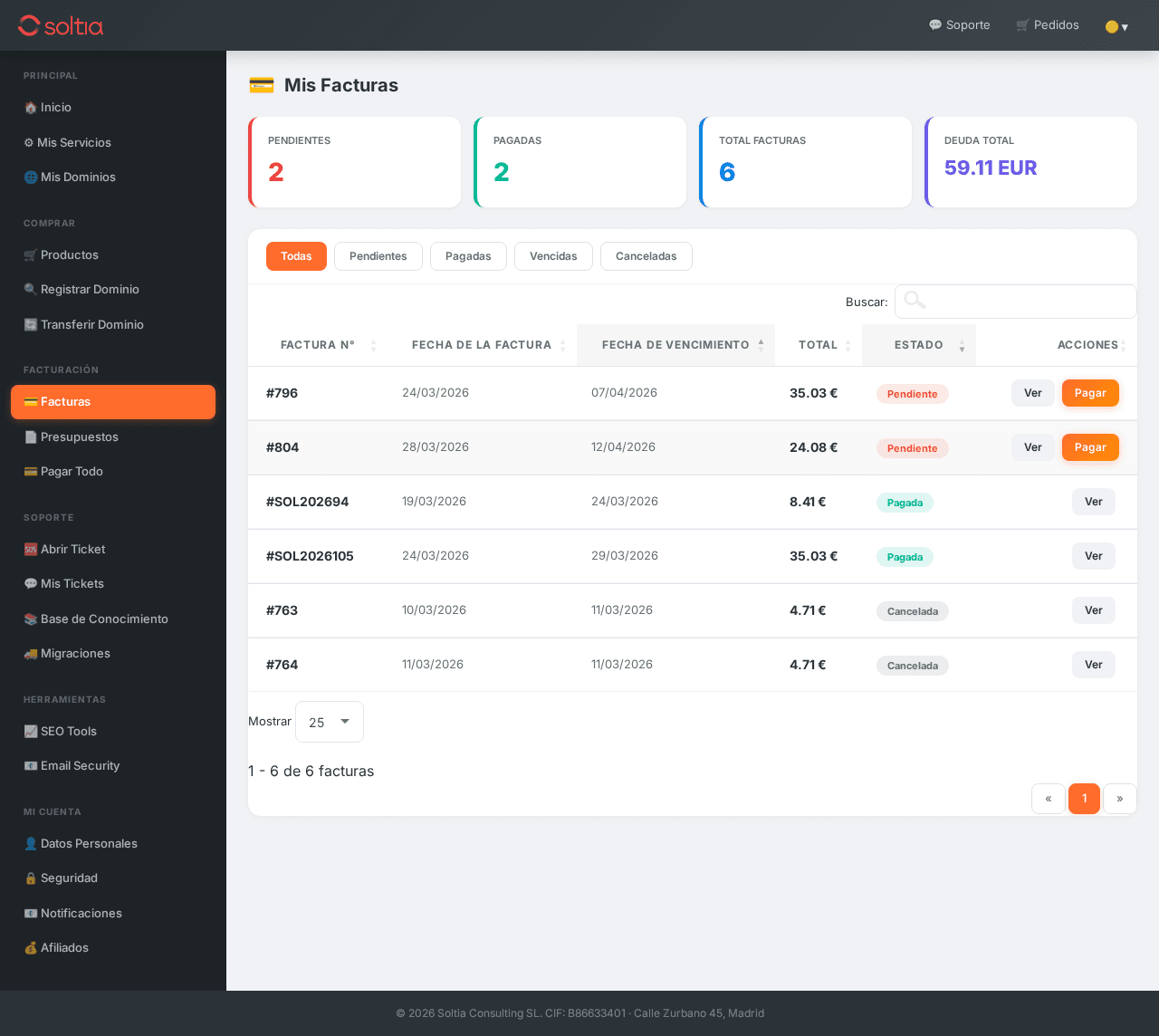Sort invoices by Total column
This screenshot has height=1036, width=1159.
coord(819,345)
